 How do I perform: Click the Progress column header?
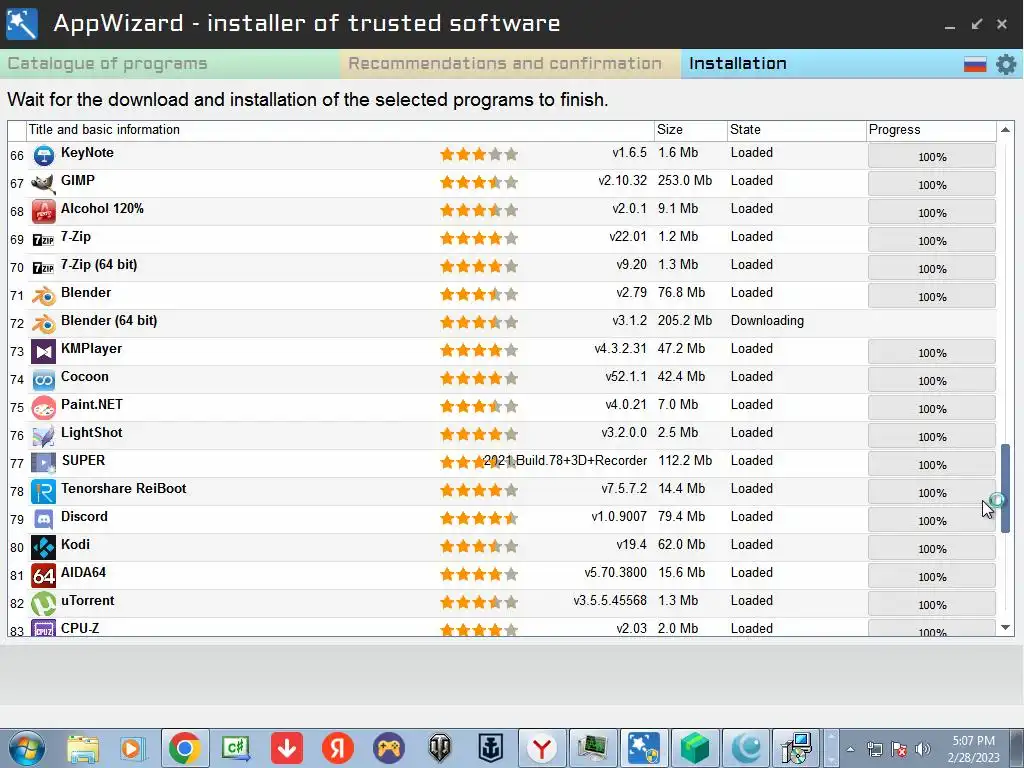[931, 129]
